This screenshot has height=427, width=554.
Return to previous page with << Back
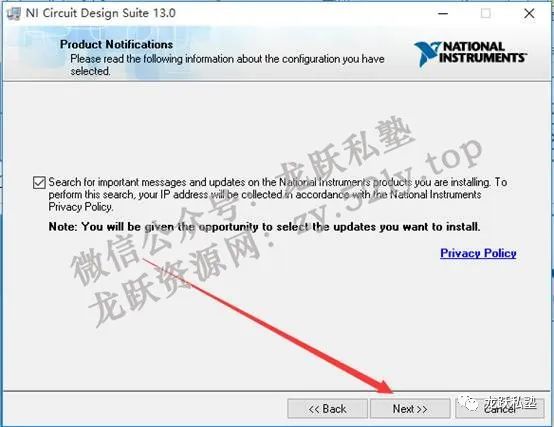[327, 409]
